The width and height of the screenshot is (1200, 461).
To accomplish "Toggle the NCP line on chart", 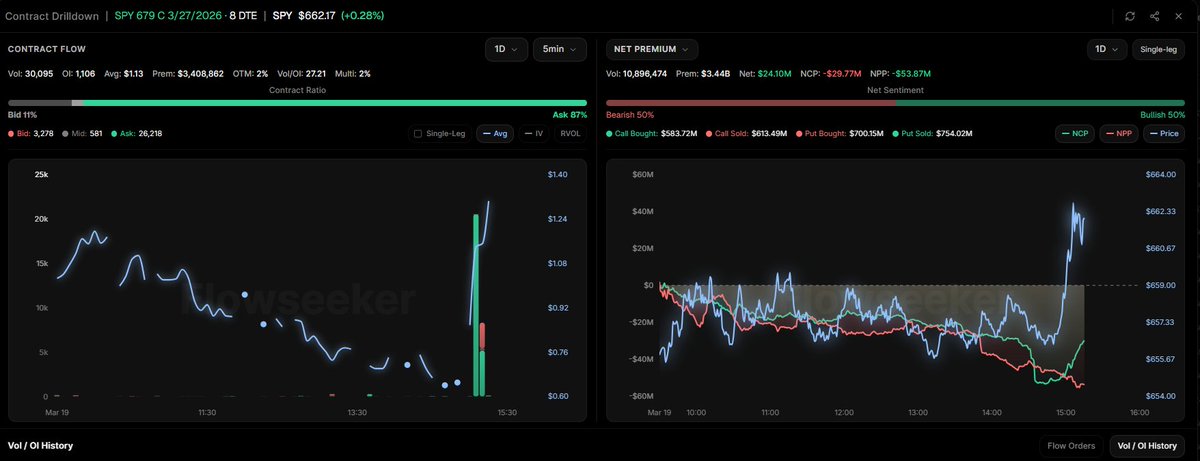I will tap(1076, 133).
